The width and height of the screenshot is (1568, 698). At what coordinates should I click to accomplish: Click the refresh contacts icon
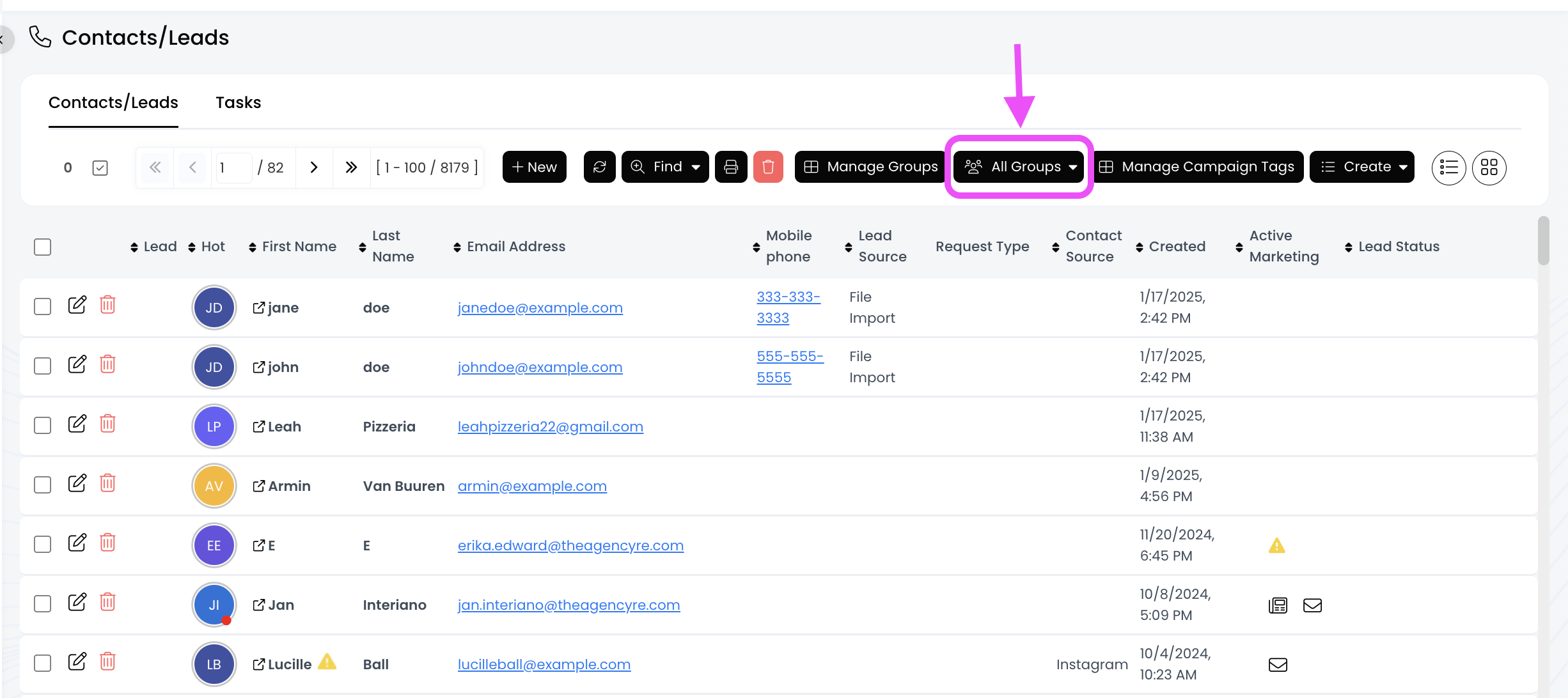(x=599, y=167)
